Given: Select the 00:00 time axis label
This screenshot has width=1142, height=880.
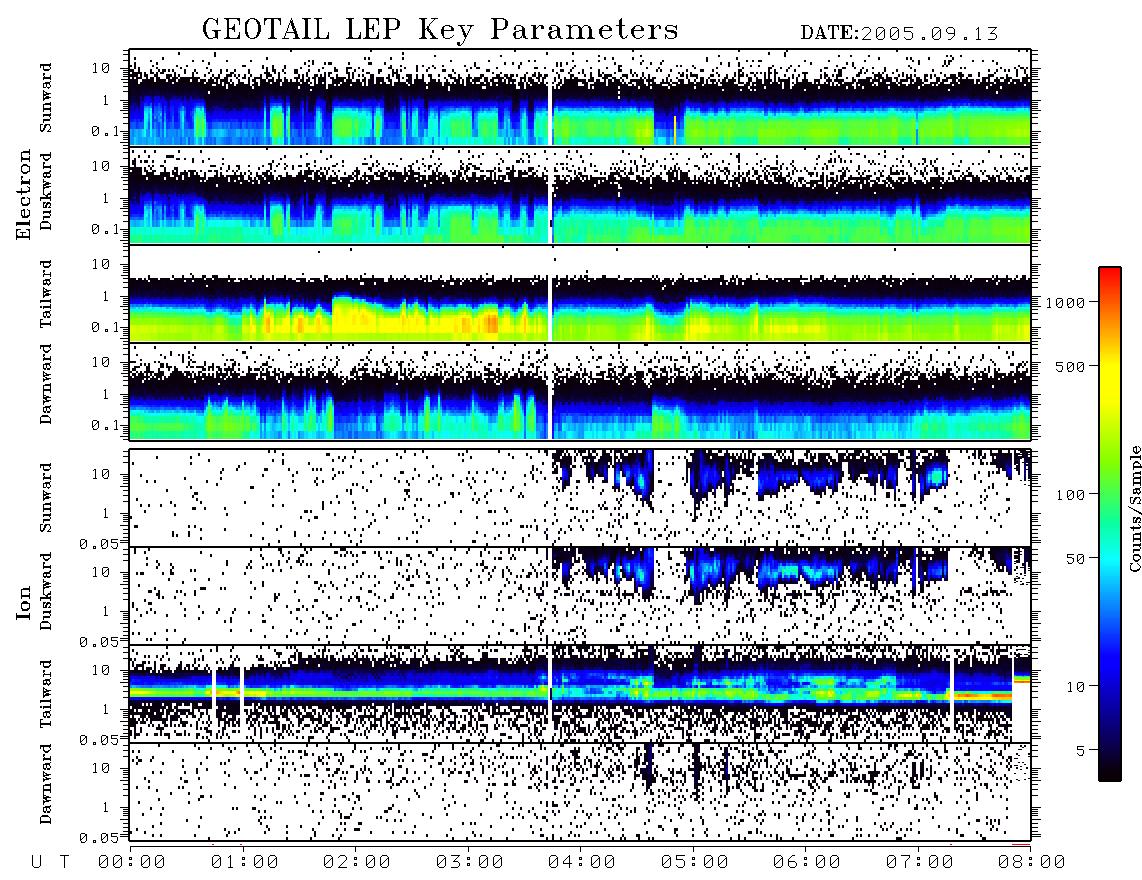Looking at the screenshot, I should click(x=132, y=863).
